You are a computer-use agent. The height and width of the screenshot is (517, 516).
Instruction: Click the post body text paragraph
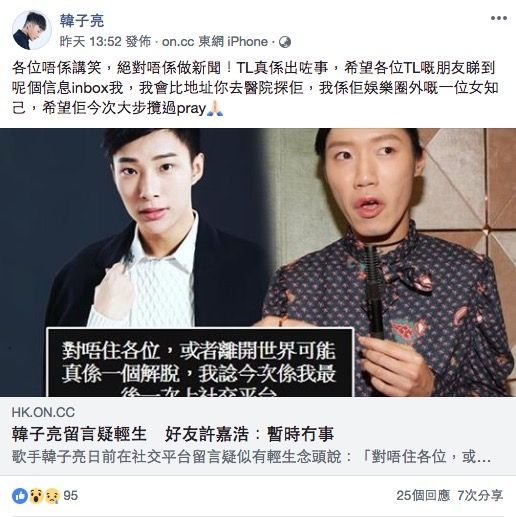255,88
